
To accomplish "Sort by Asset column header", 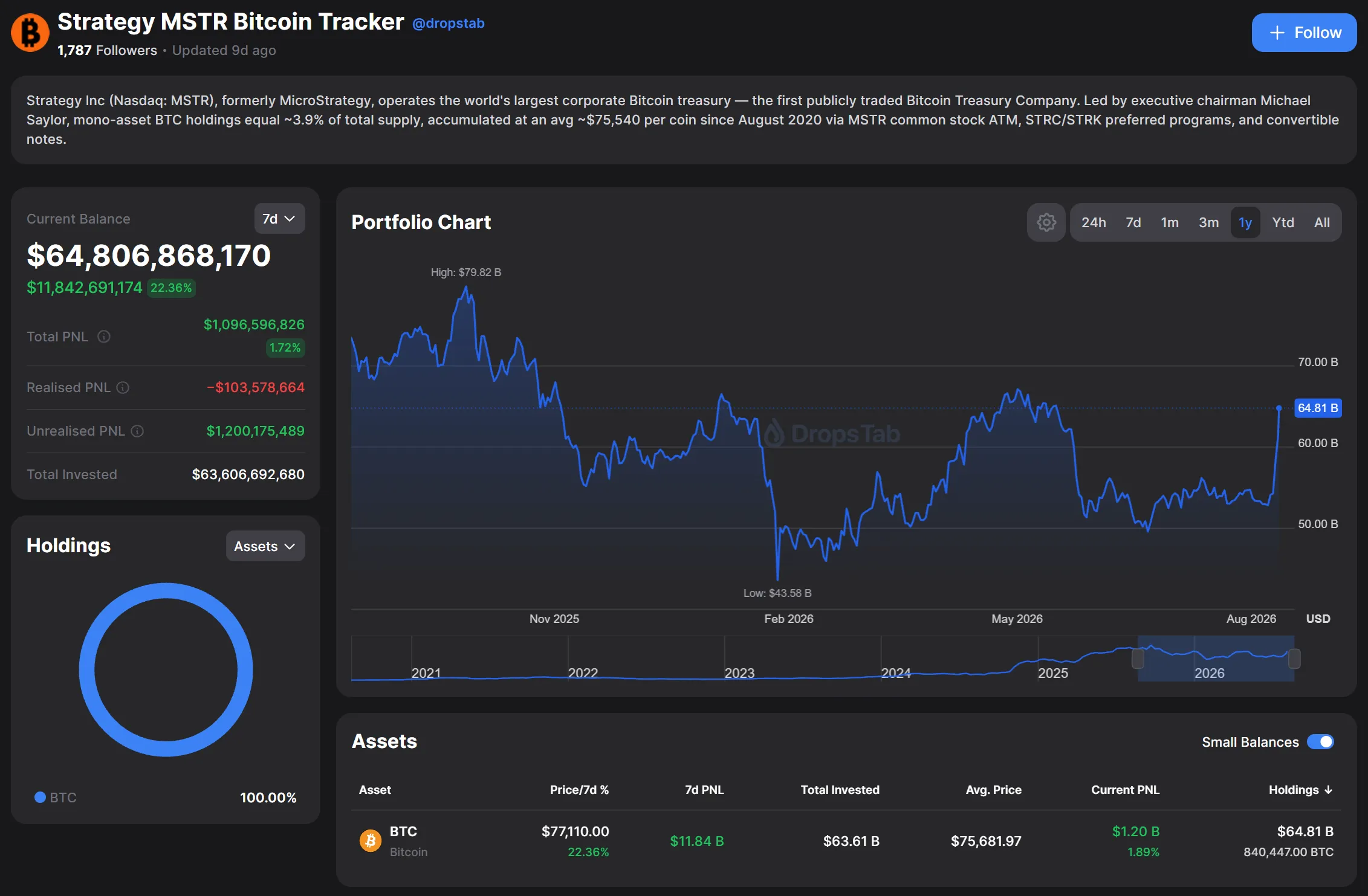I will coord(375,790).
